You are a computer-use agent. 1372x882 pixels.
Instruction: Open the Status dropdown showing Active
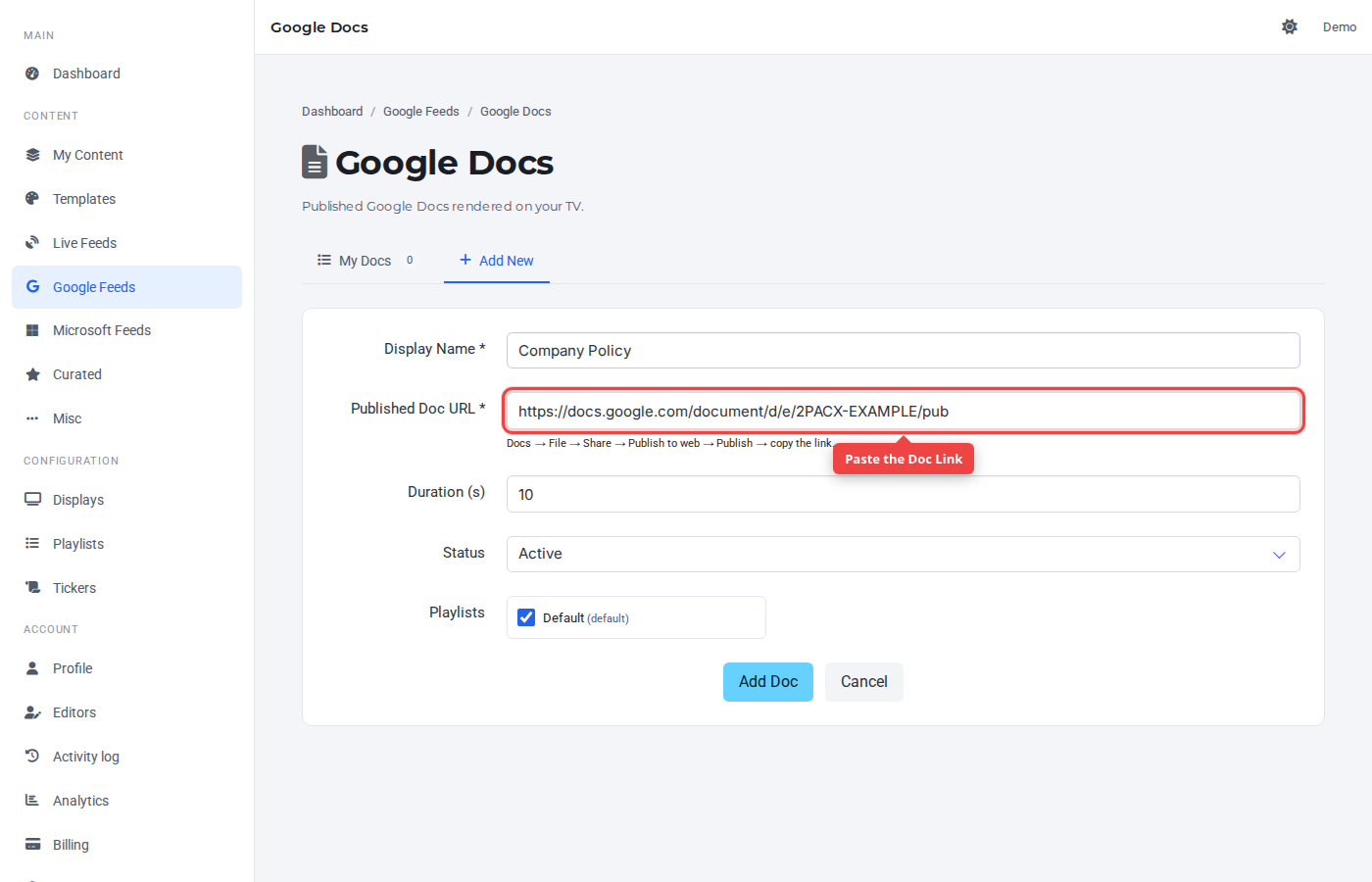click(x=903, y=554)
